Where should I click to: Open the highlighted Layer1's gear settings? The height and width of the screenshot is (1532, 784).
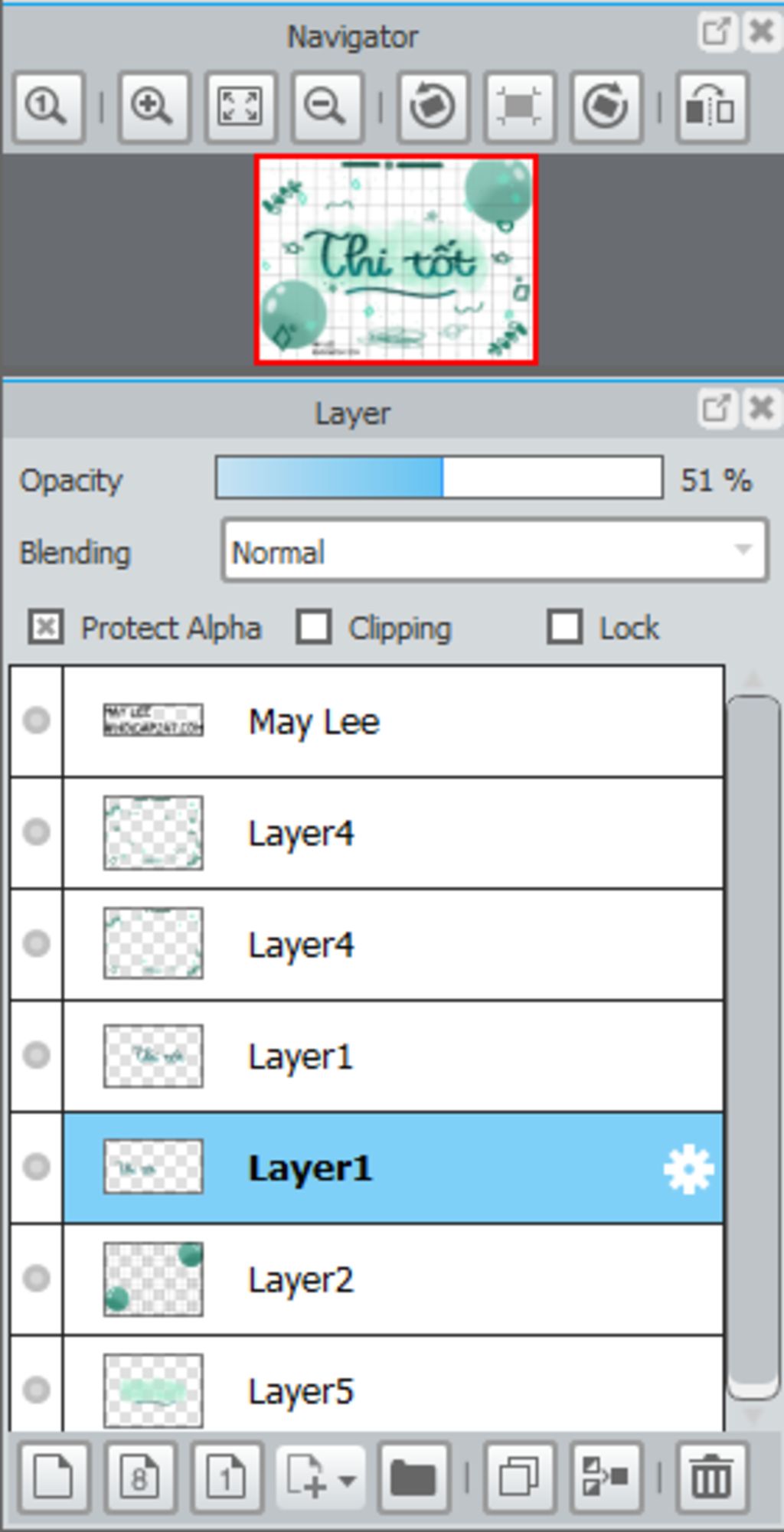point(688,1168)
